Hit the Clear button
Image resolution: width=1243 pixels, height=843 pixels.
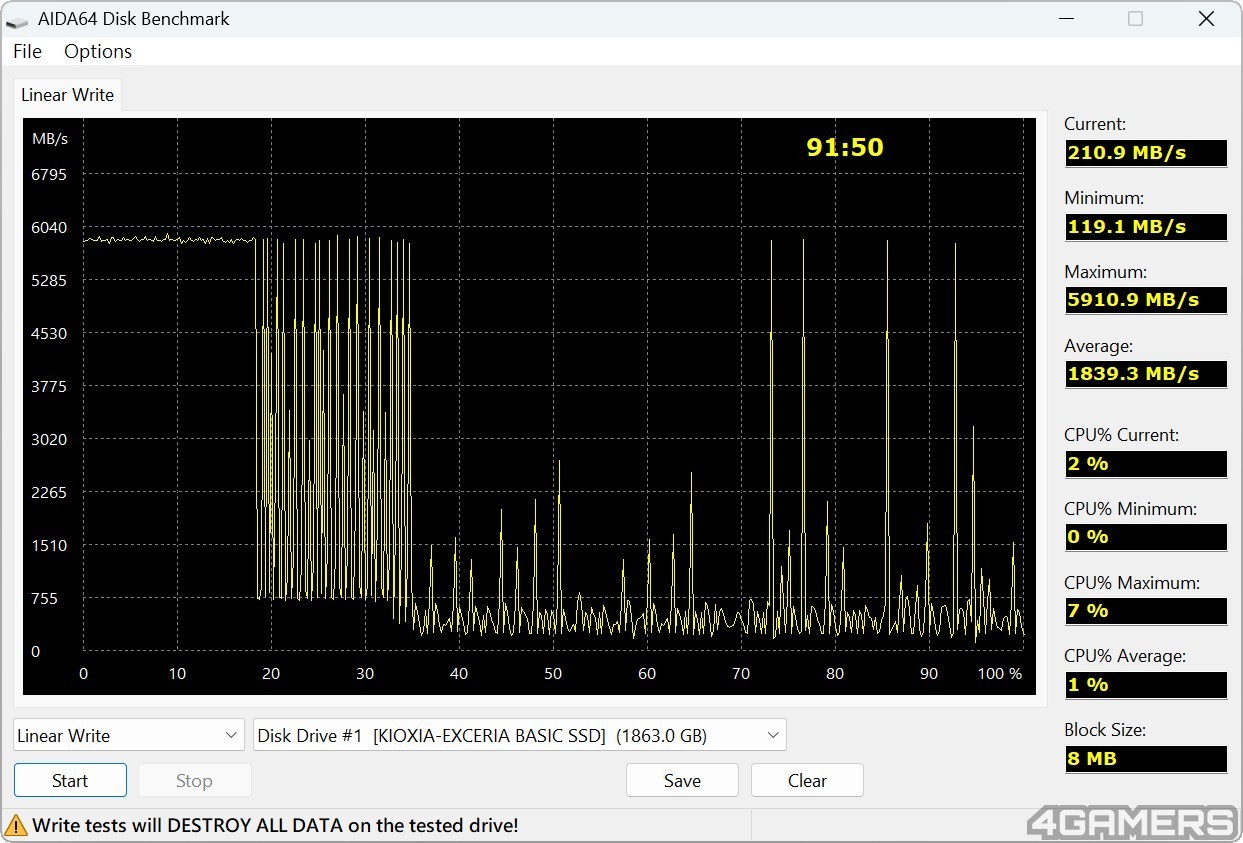807,781
